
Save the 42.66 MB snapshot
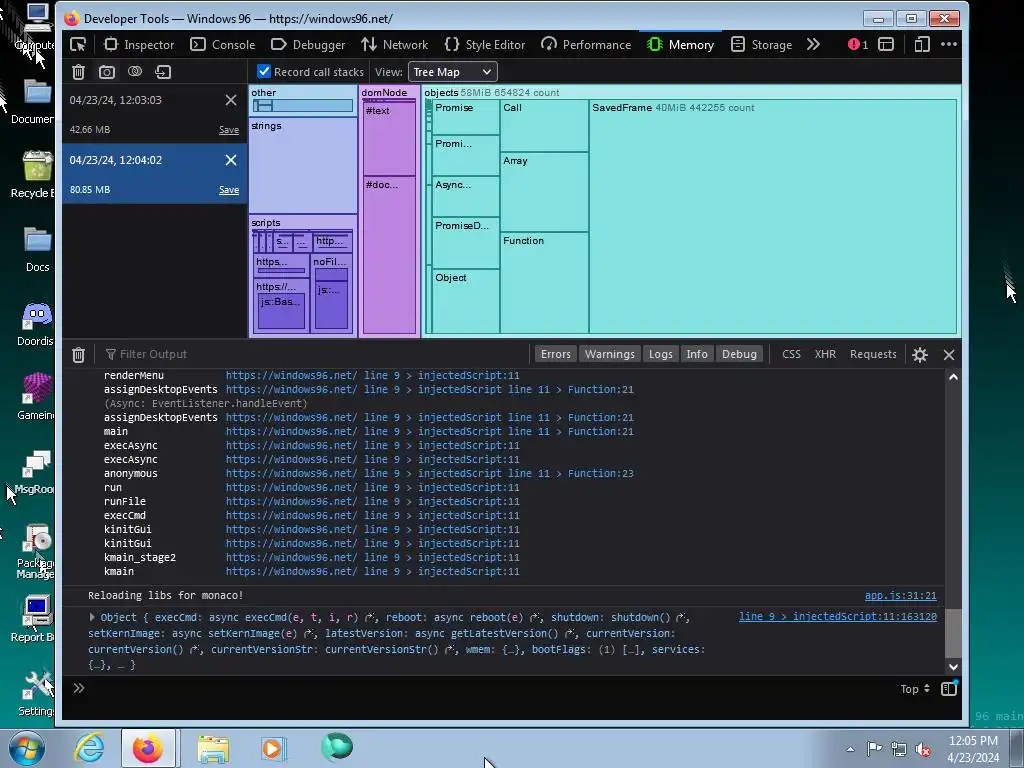tap(229, 130)
